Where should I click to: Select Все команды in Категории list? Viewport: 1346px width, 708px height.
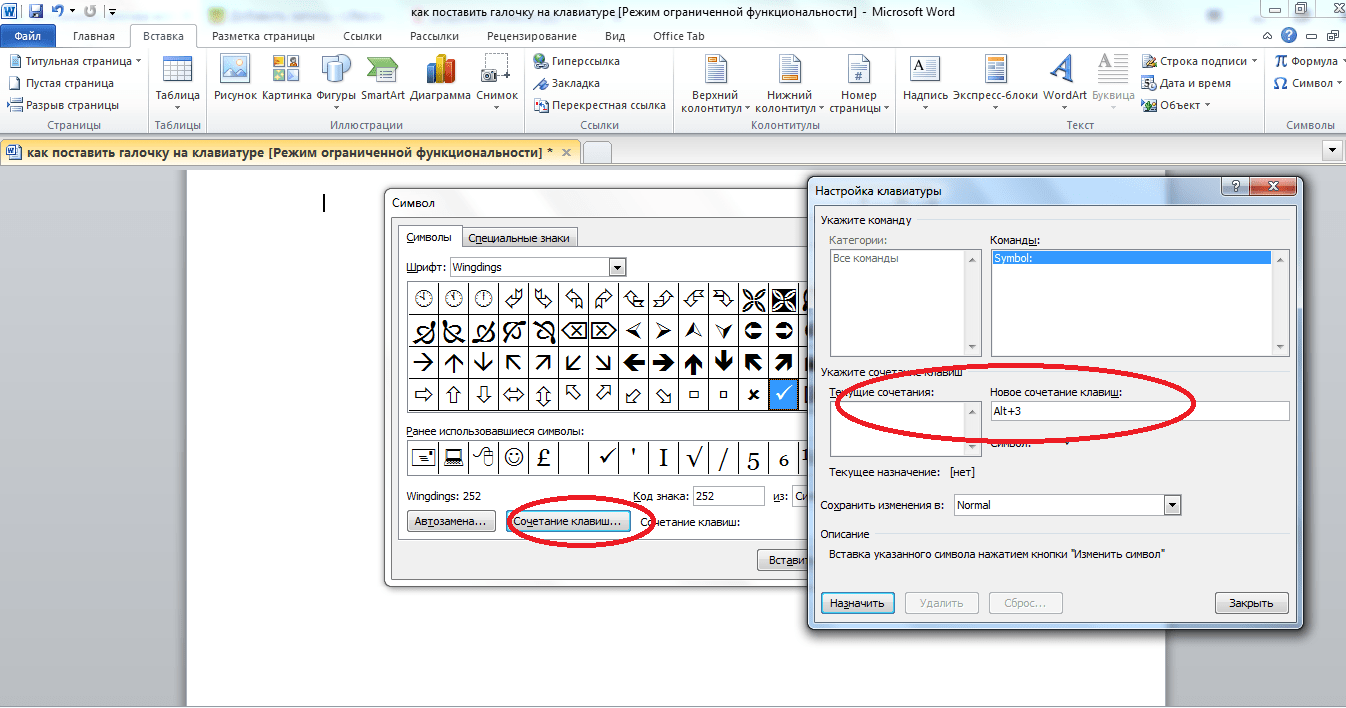(865, 258)
